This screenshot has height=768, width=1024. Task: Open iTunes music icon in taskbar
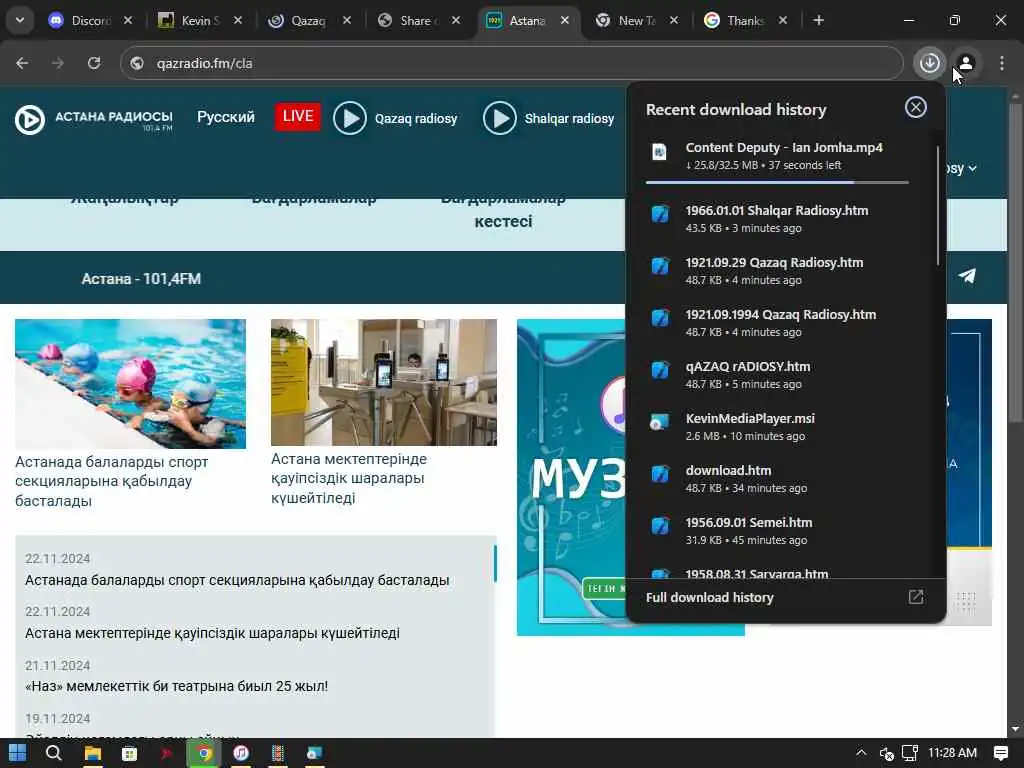pyautogui.click(x=241, y=753)
